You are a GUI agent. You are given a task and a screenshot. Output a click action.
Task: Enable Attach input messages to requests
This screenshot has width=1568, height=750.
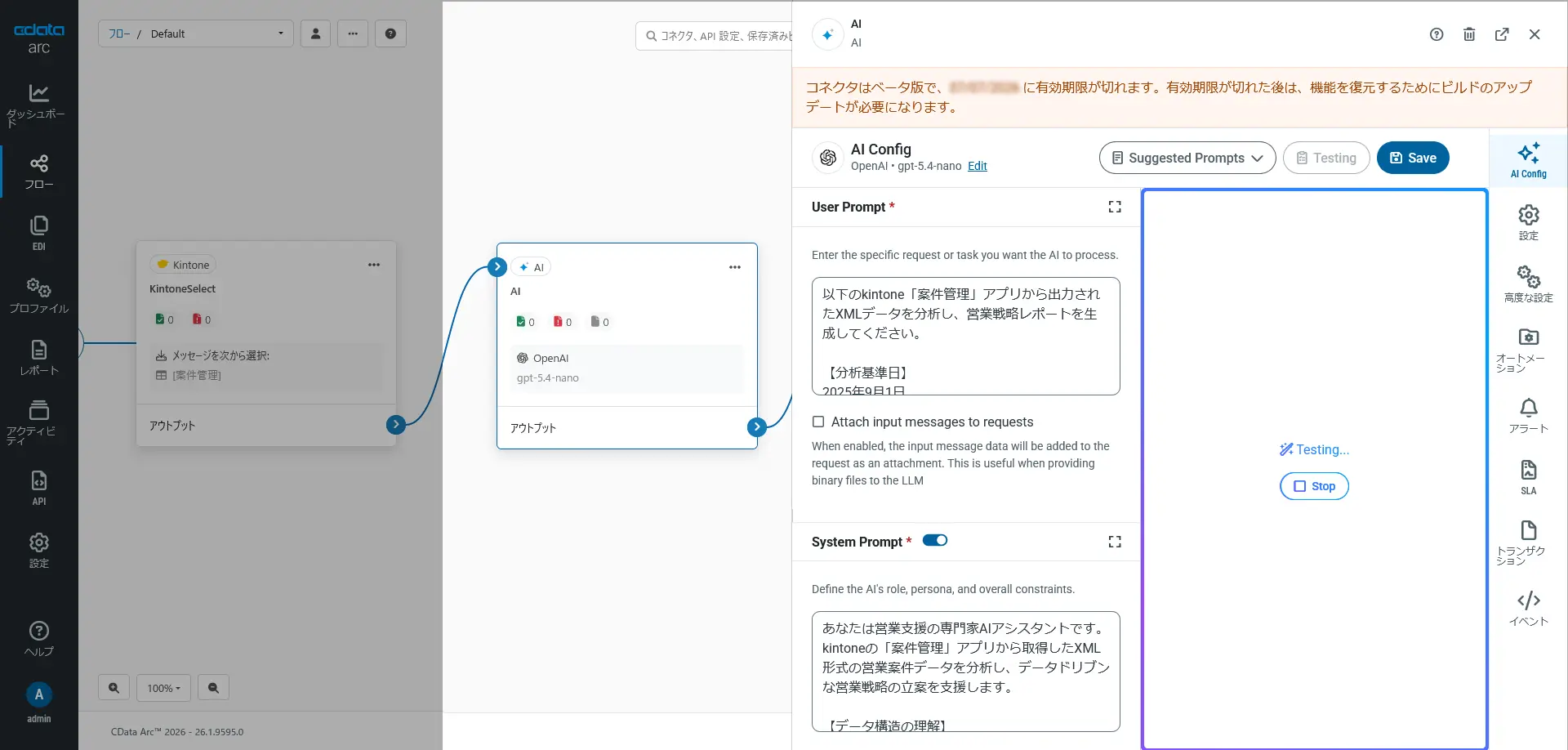tap(819, 422)
